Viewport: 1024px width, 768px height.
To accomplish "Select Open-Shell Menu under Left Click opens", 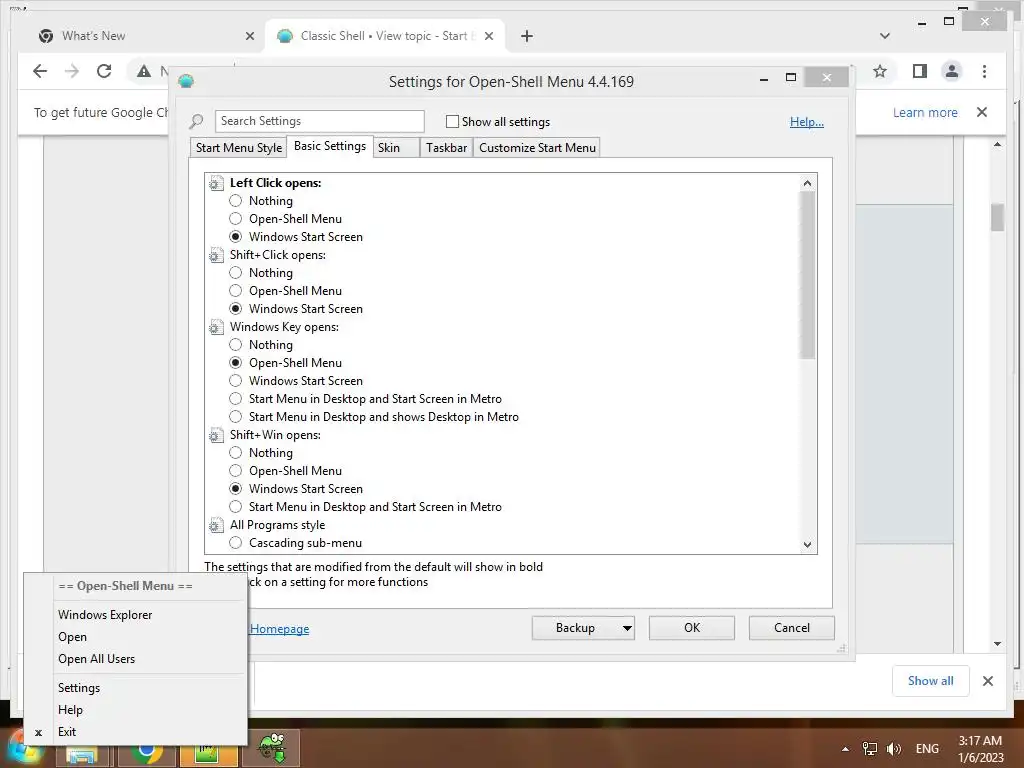I will (x=236, y=219).
